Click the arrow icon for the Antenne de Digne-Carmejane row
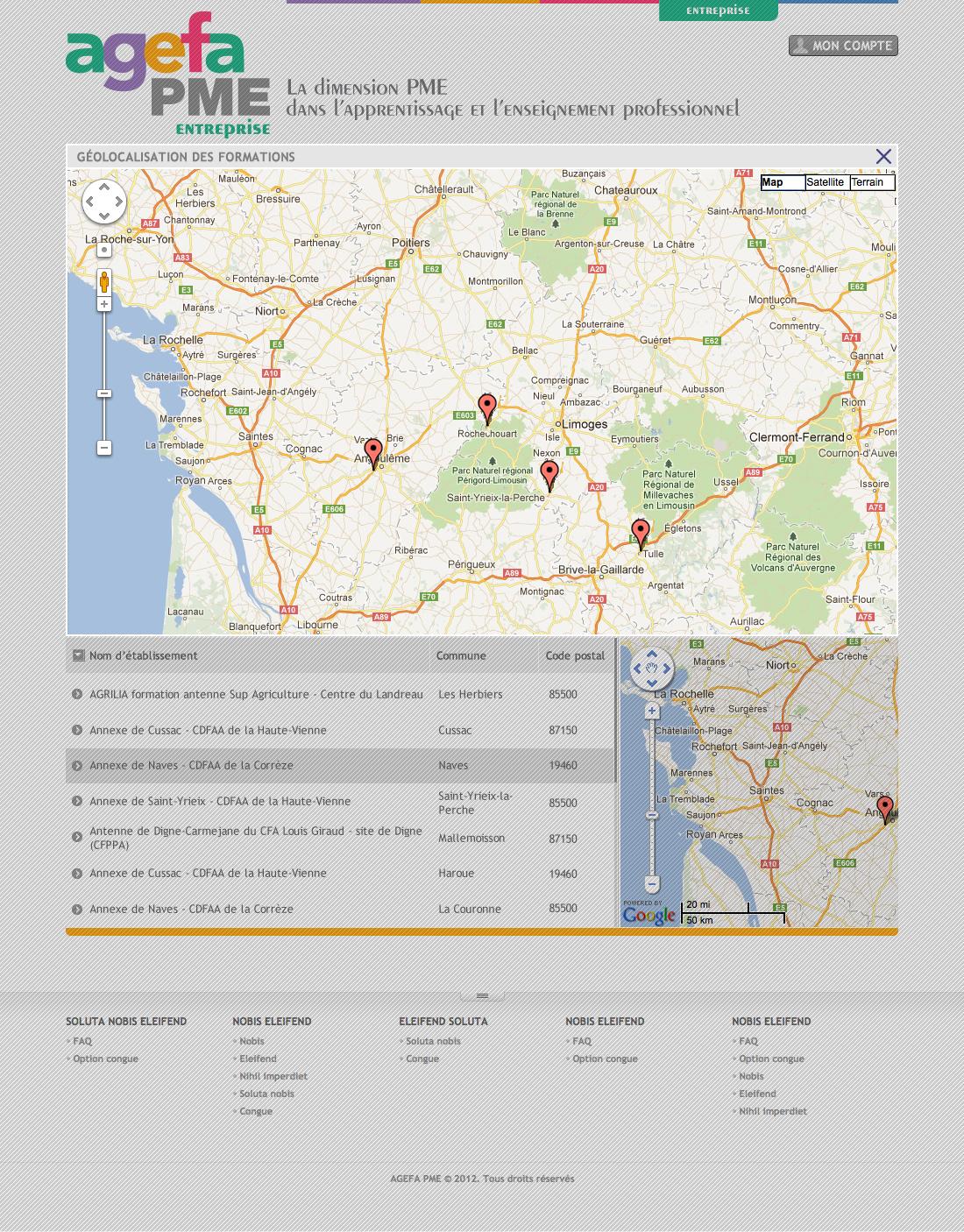 point(77,838)
